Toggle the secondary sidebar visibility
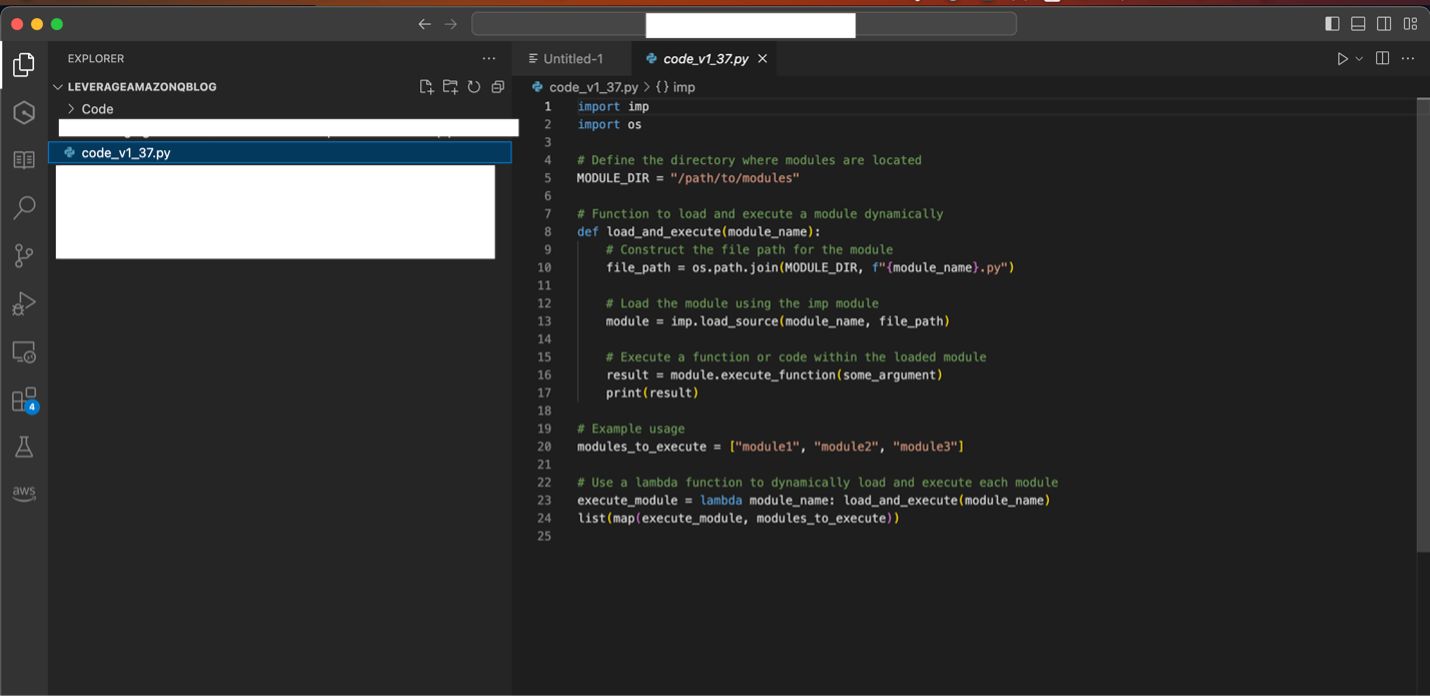Screen dimensions: 1430x699 click(1384, 23)
